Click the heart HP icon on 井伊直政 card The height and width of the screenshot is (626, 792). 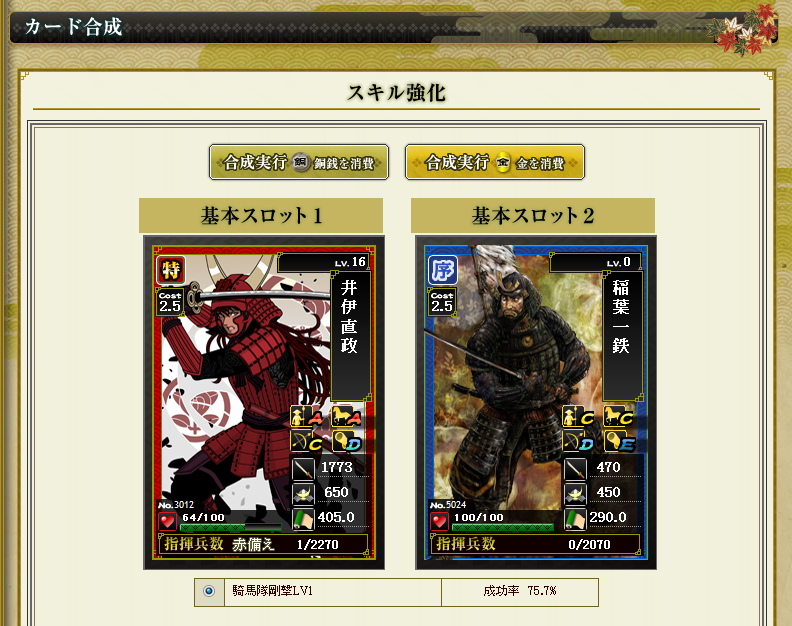pyautogui.click(x=167, y=521)
